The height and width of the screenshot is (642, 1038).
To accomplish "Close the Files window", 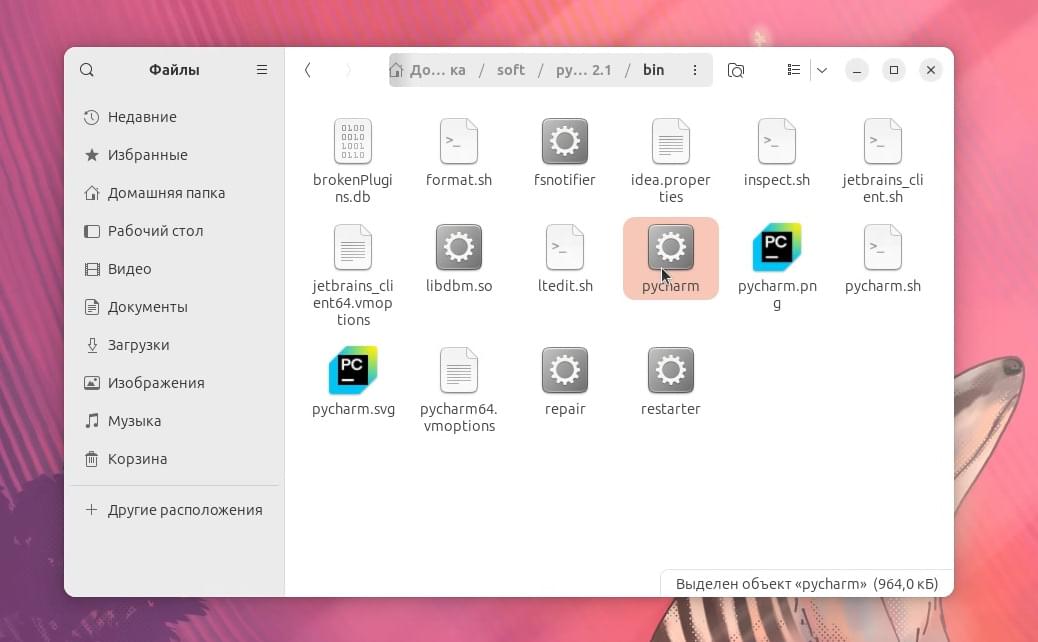I will 931,70.
